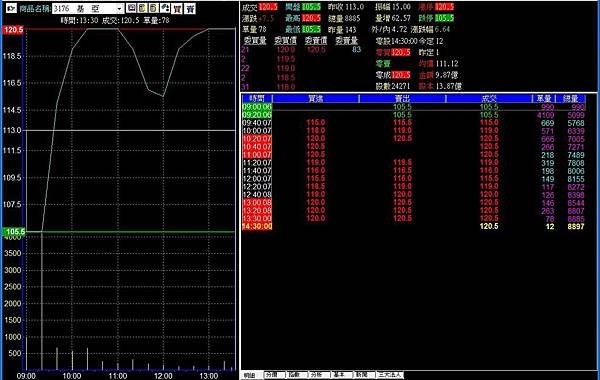Click the 買 buy icon button
600x380 pixels.
177,8
